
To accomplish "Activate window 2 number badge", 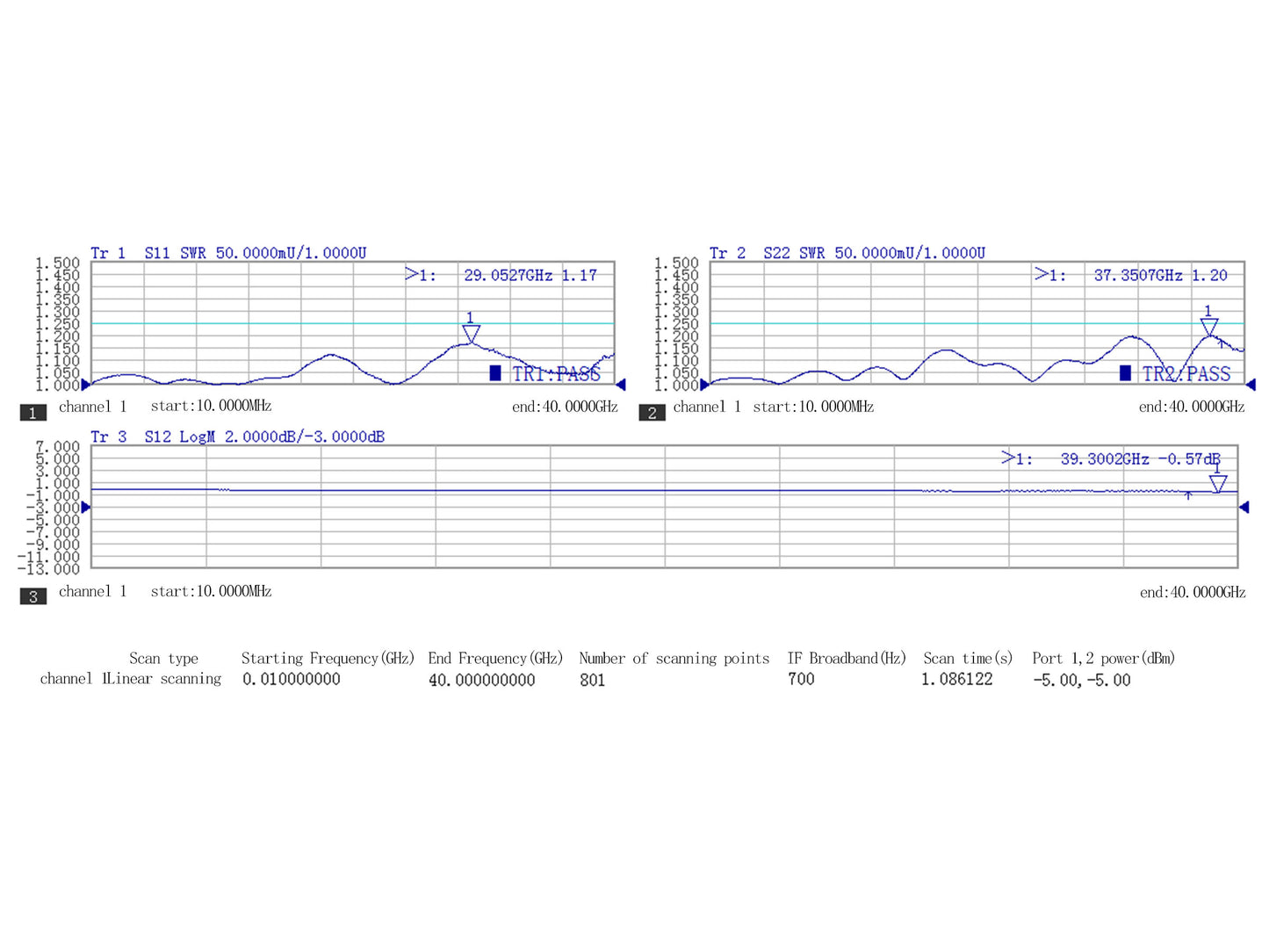I will tap(652, 413).
